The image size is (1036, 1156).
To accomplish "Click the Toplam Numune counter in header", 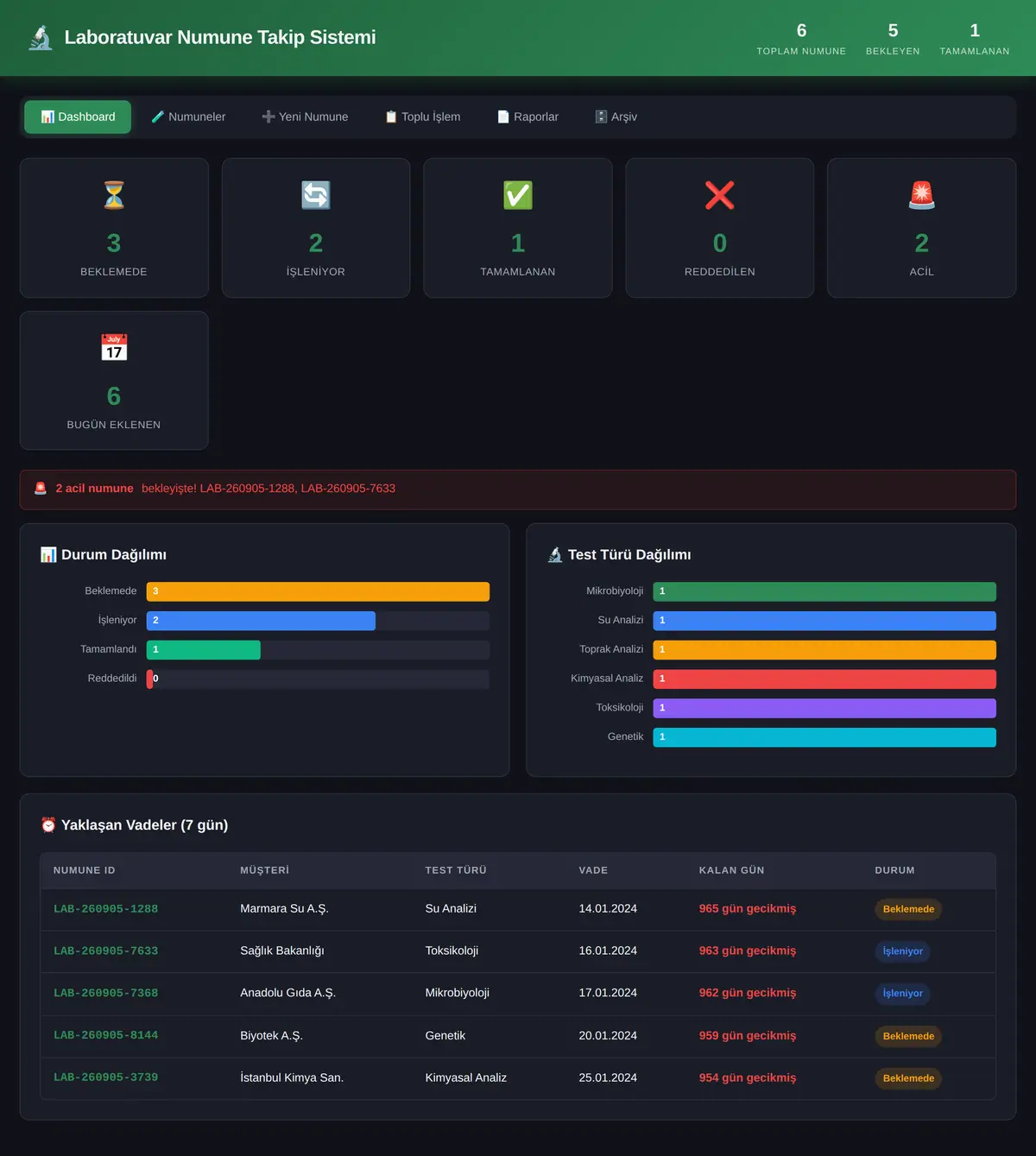I will point(801,39).
